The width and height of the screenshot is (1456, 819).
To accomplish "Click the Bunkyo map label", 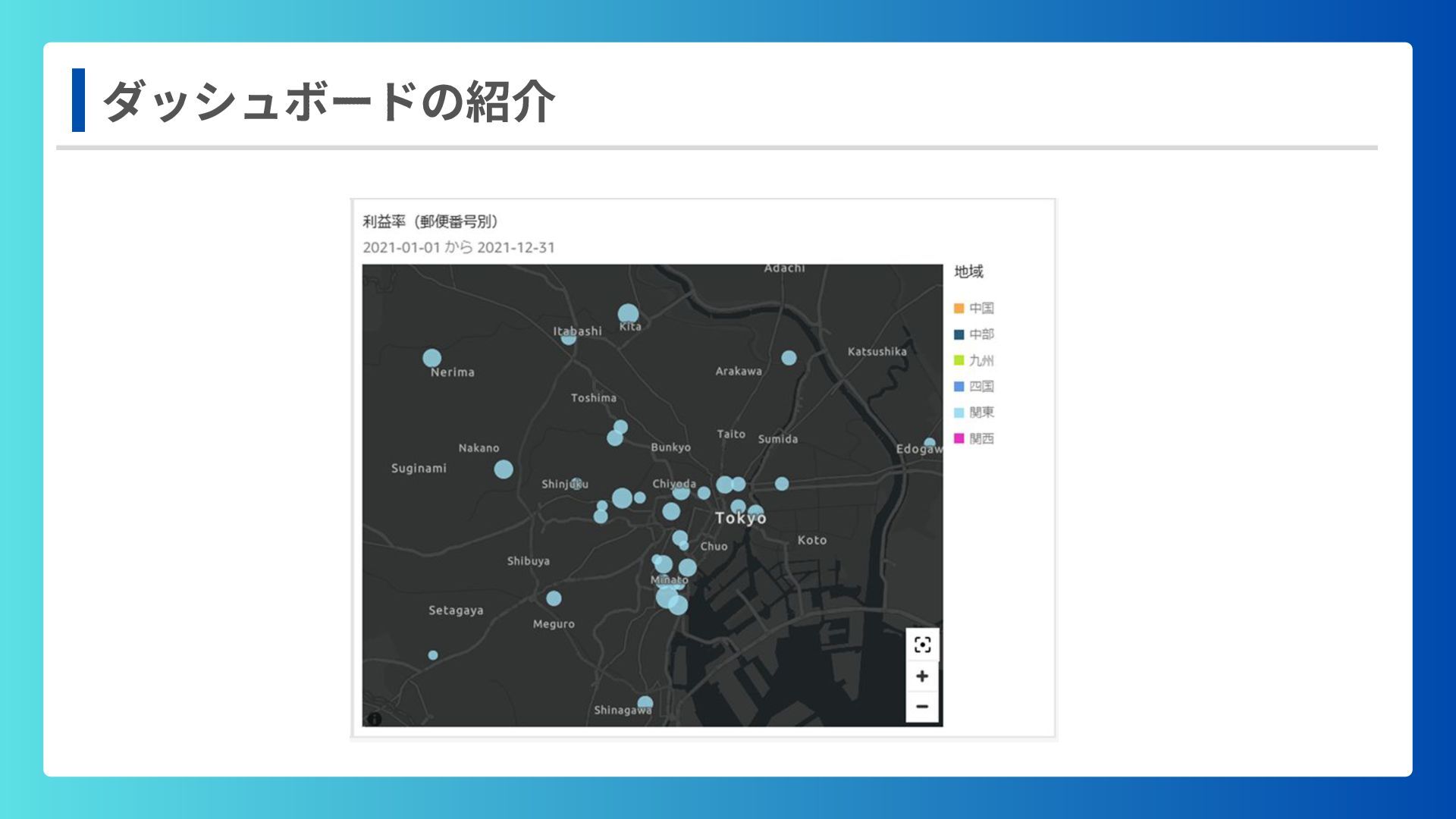I will (x=670, y=447).
